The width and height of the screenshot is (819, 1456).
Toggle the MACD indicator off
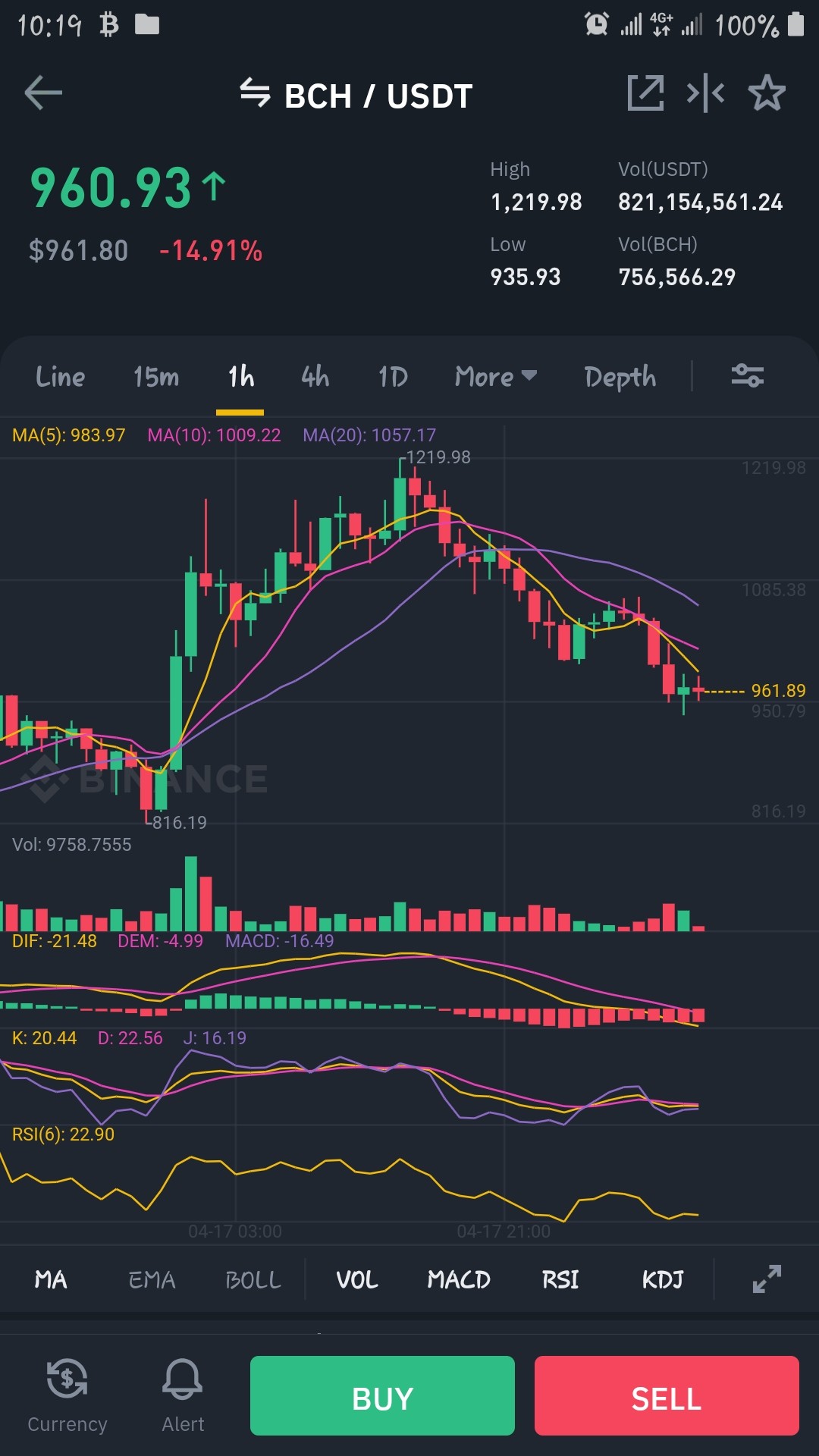(x=459, y=1280)
